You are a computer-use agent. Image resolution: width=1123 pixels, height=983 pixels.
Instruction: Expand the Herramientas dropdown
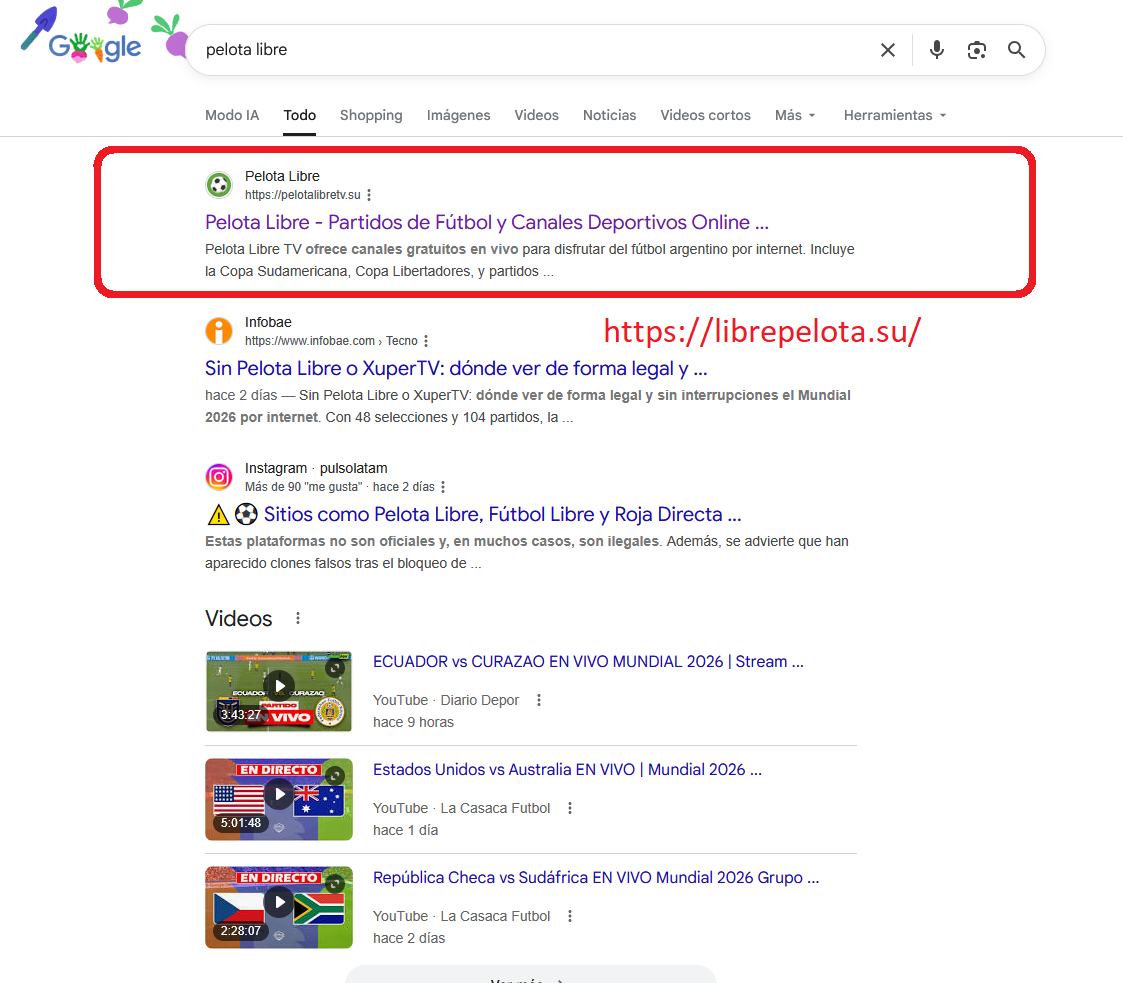tap(895, 115)
